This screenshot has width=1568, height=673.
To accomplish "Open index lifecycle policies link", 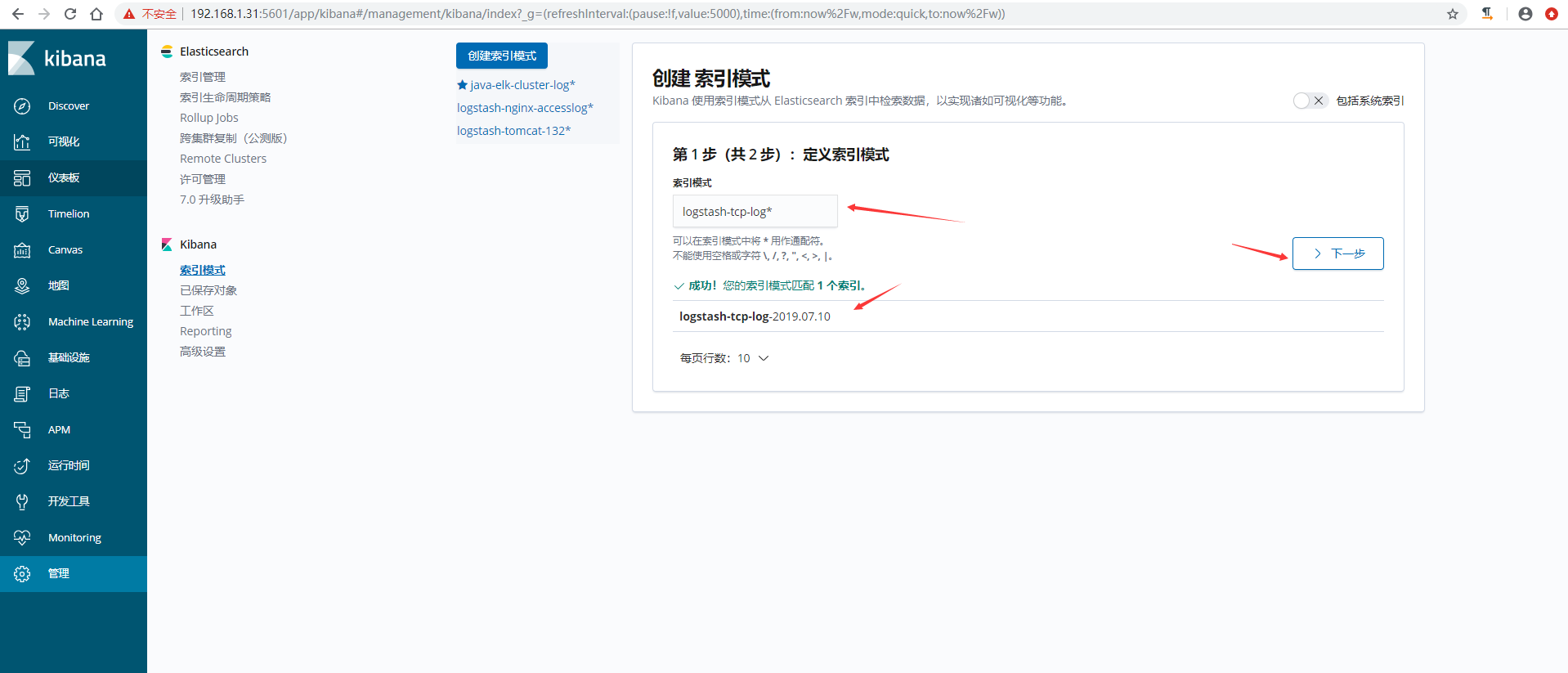I will 225,97.
